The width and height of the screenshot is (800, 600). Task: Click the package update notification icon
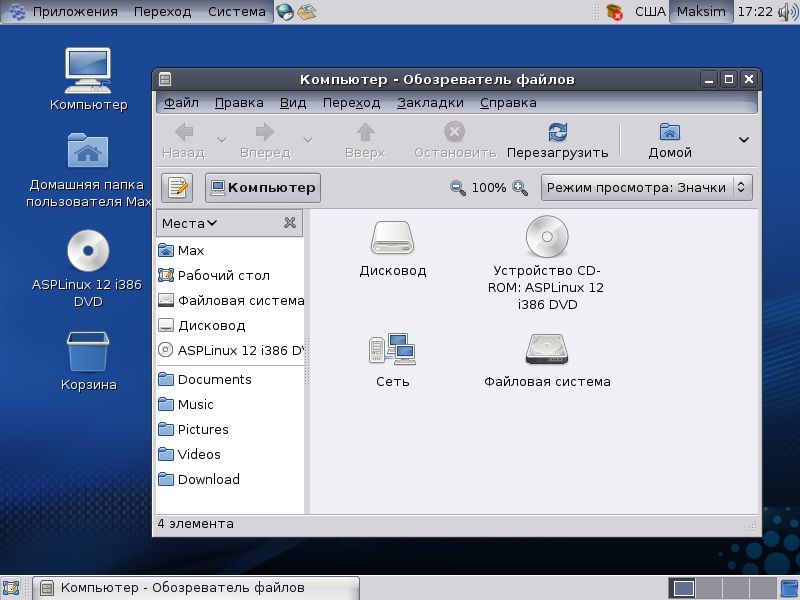click(x=615, y=12)
